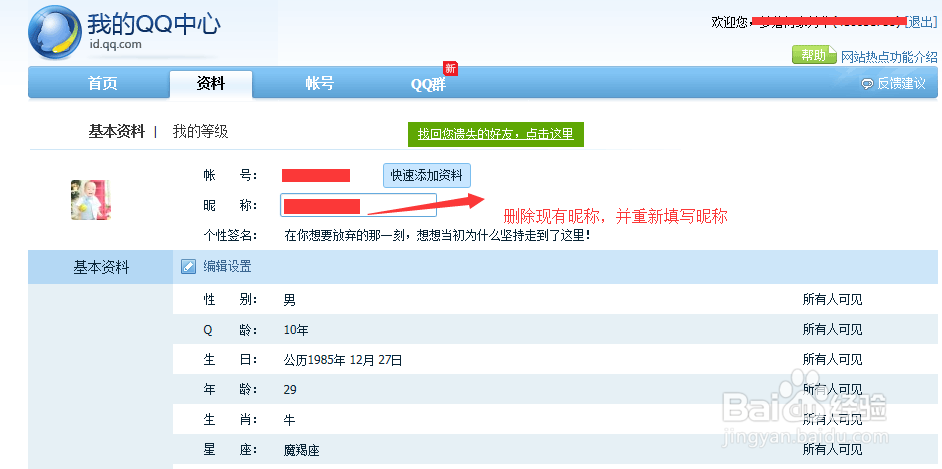Click the 我的QQ中心 title text

tap(154, 24)
